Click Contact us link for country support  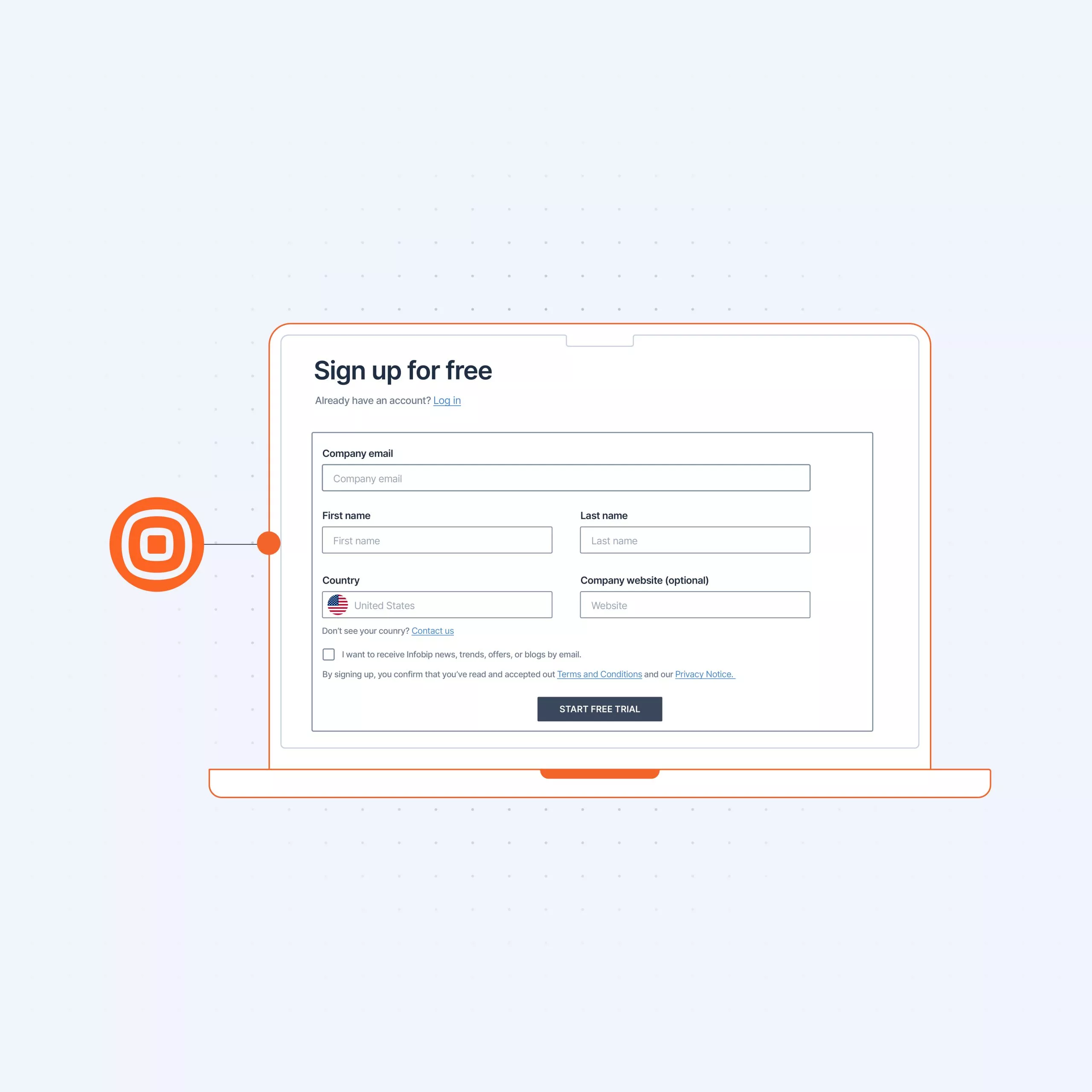click(432, 630)
